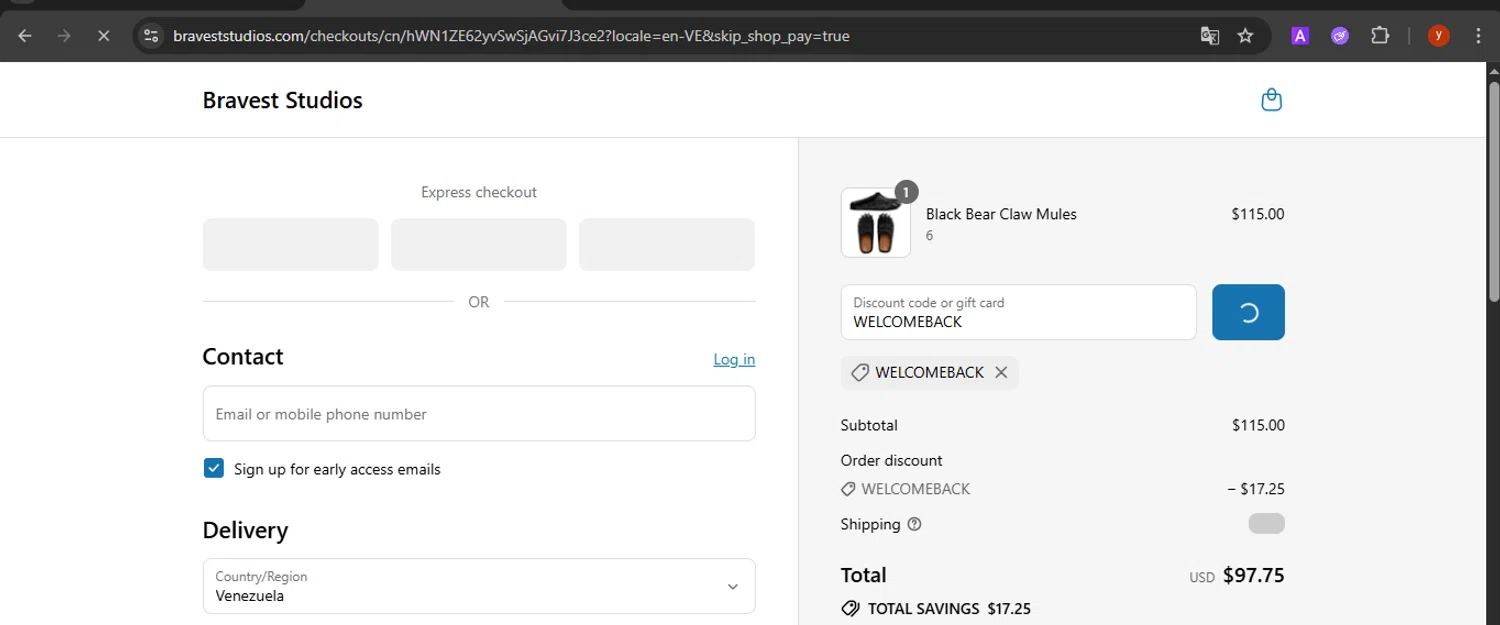The width and height of the screenshot is (1500, 625).
Task: Open the purple A extension icon
Action: 1300,36
